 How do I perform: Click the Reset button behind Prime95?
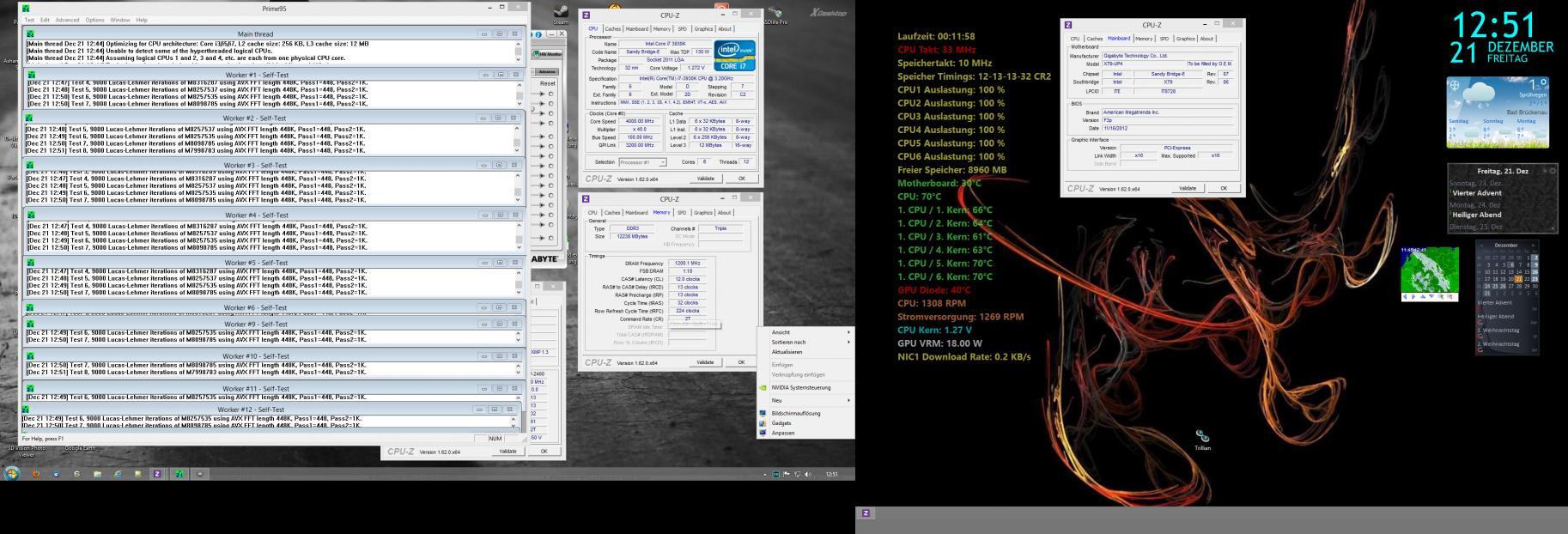point(547,83)
